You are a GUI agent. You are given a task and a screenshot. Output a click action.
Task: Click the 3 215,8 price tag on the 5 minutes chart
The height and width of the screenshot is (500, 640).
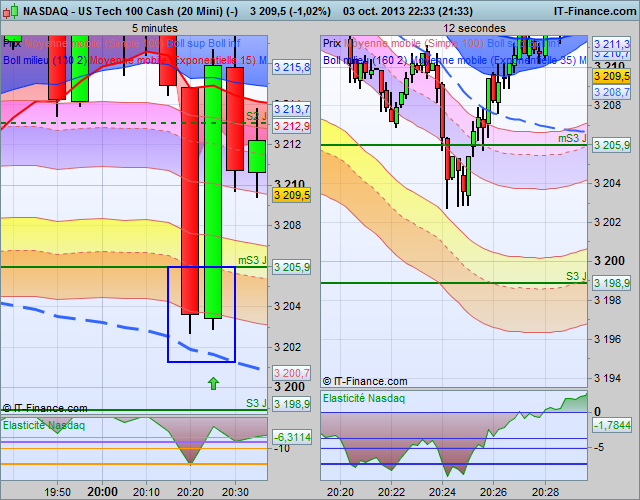(x=291, y=67)
